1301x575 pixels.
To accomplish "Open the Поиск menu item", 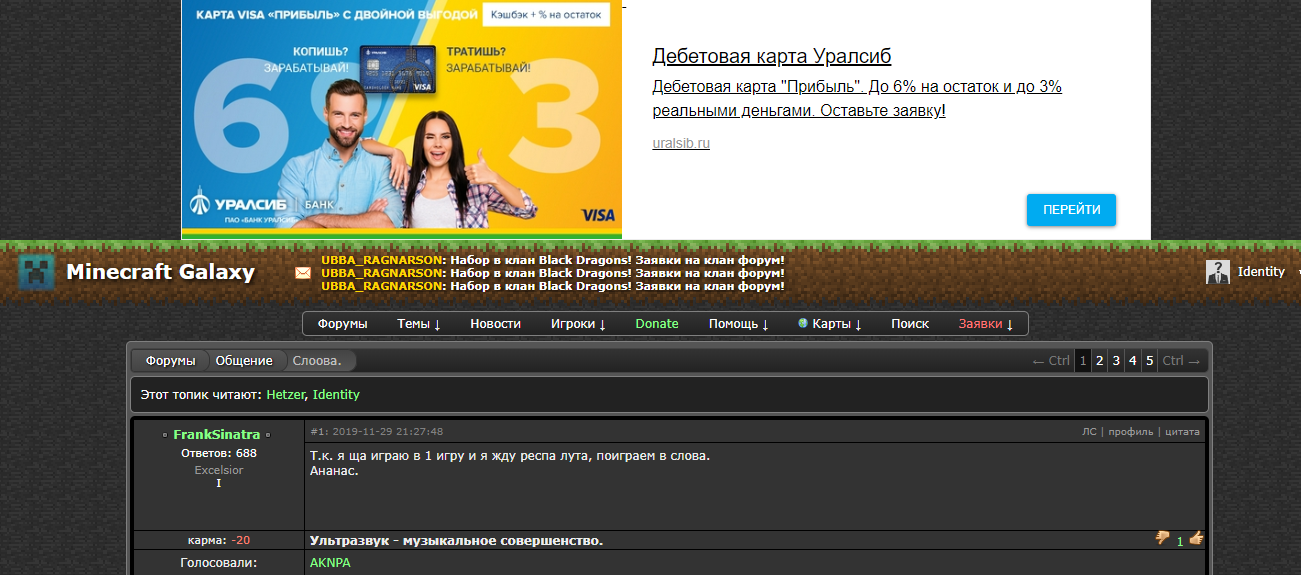I will point(910,324).
